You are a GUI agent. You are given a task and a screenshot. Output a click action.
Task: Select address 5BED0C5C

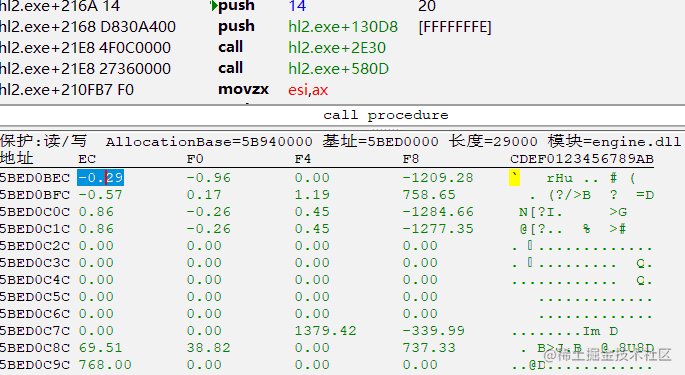[x=35, y=297]
